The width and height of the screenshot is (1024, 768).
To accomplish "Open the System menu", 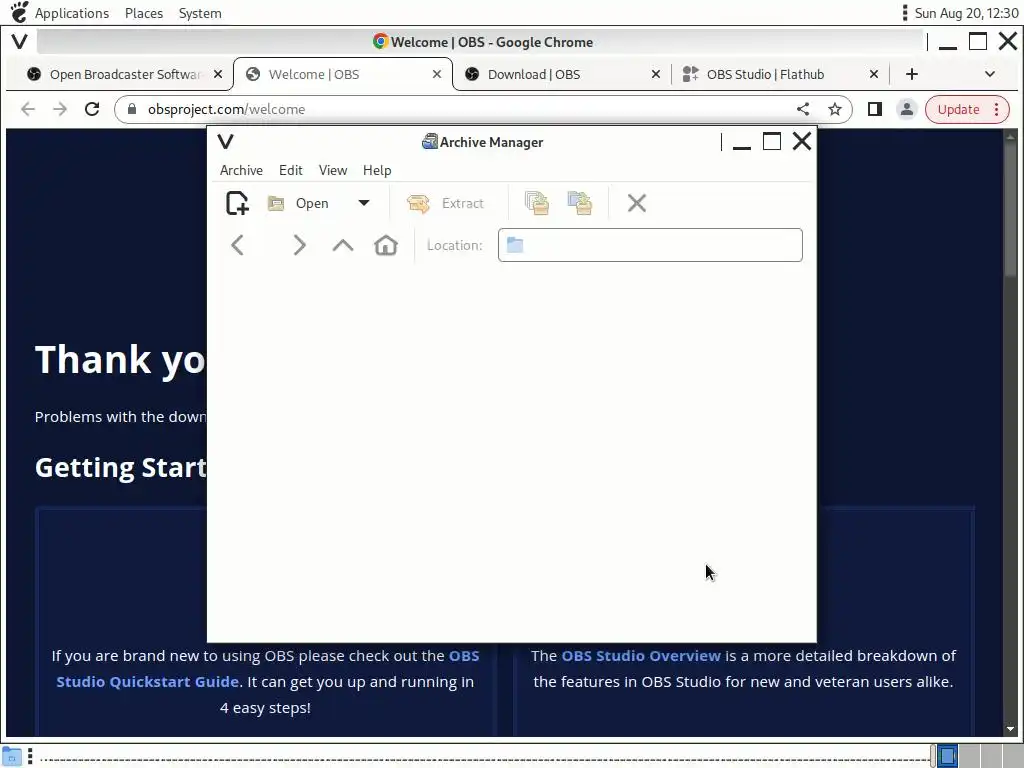I will click(x=200, y=13).
